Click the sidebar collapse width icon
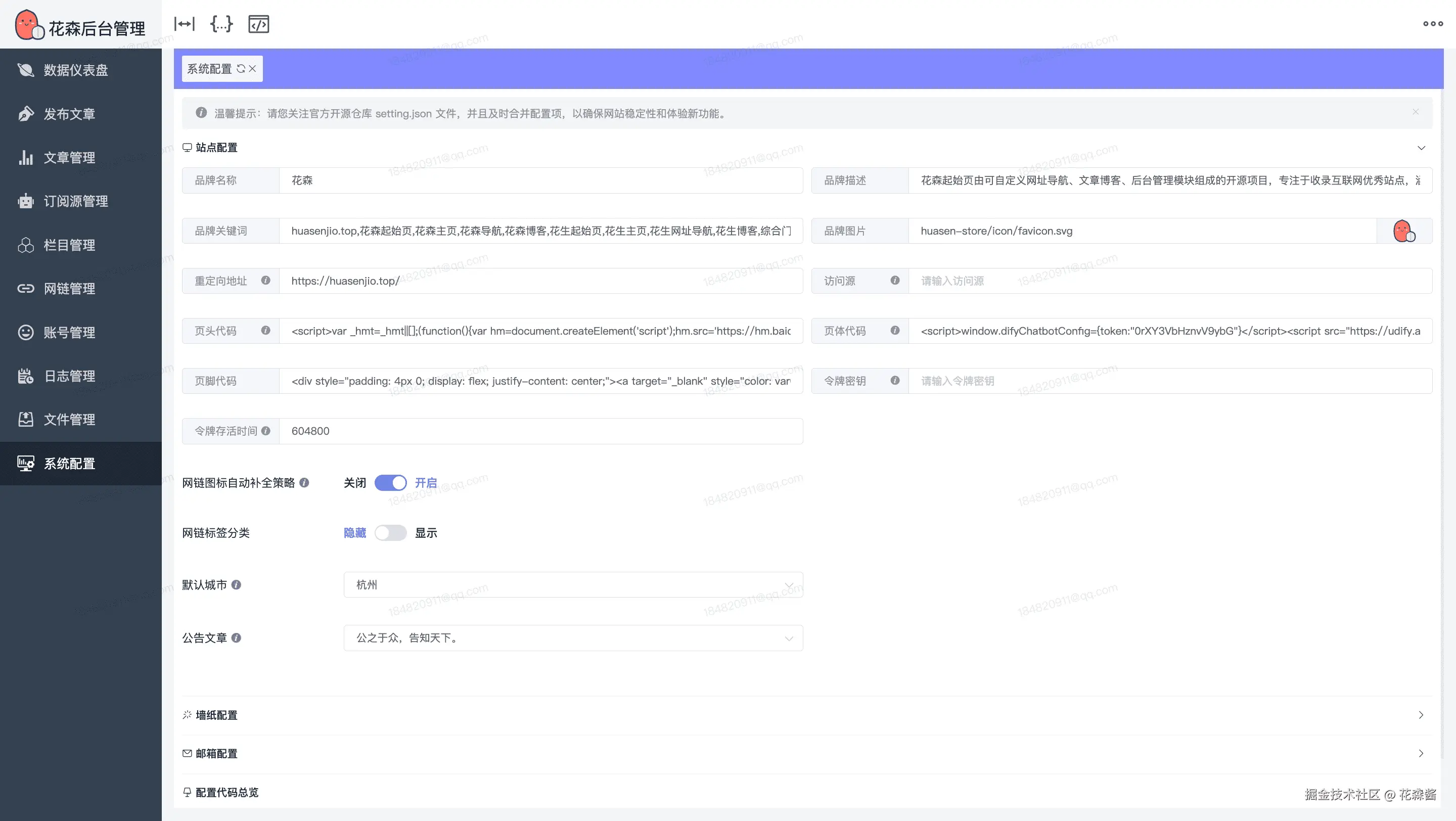This screenshot has height=821, width=1456. pyautogui.click(x=184, y=24)
